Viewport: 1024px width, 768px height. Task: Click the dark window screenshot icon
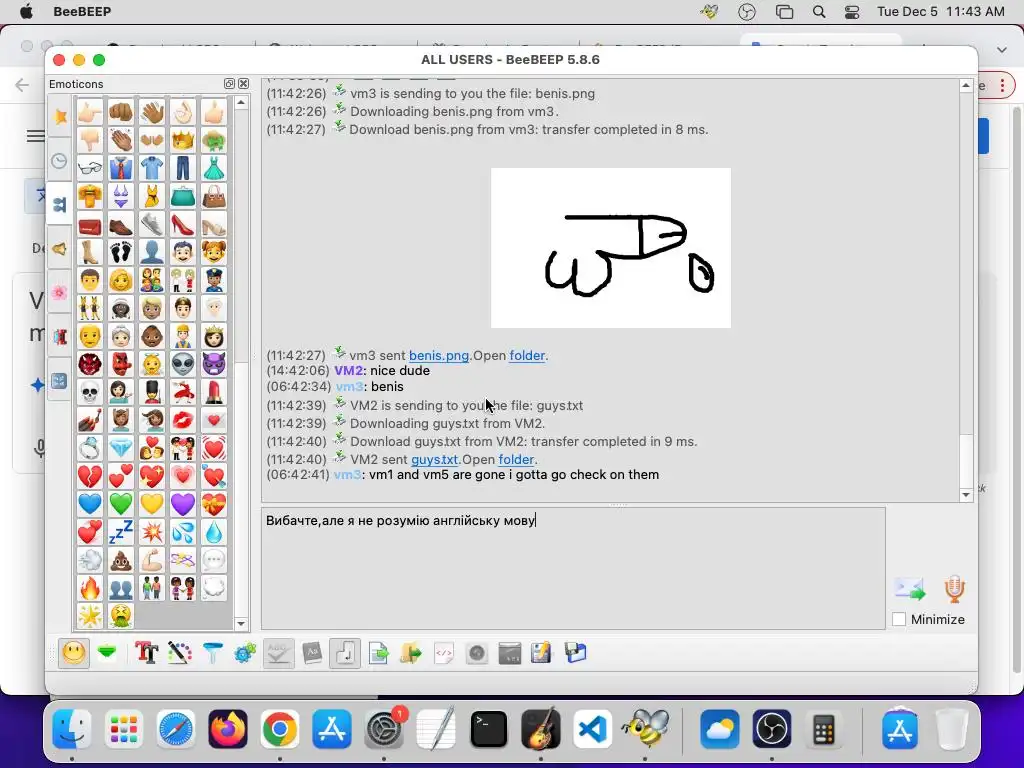pos(509,652)
